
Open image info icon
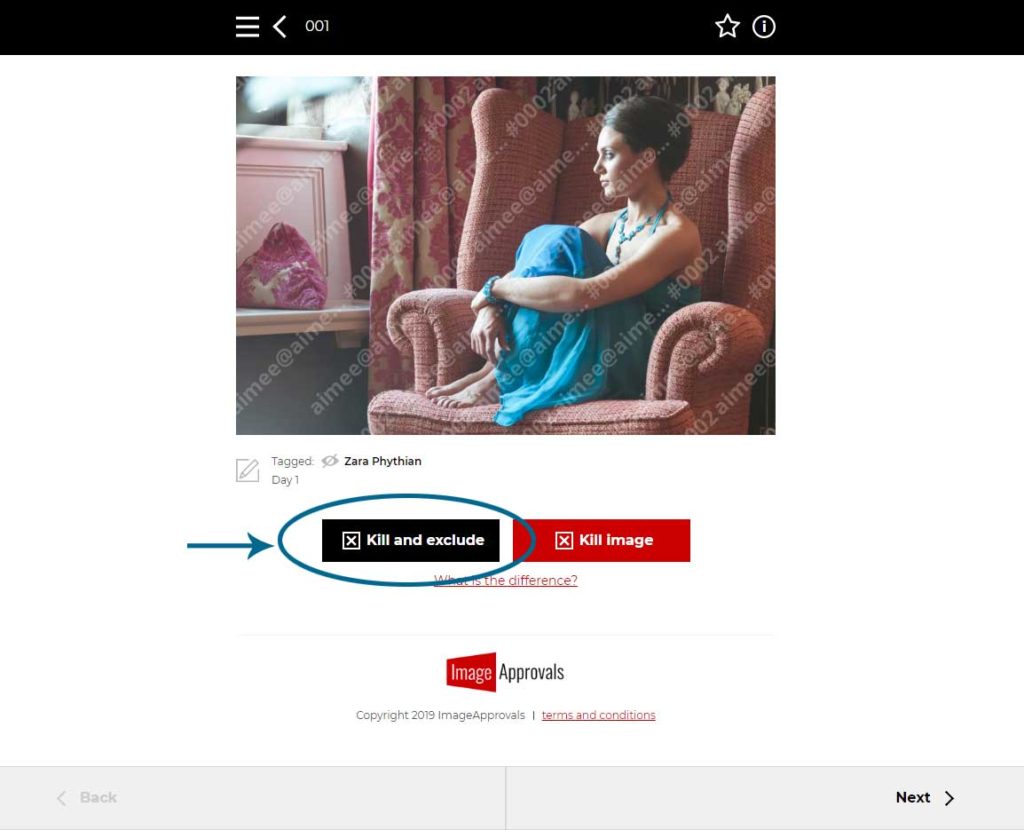[763, 27]
